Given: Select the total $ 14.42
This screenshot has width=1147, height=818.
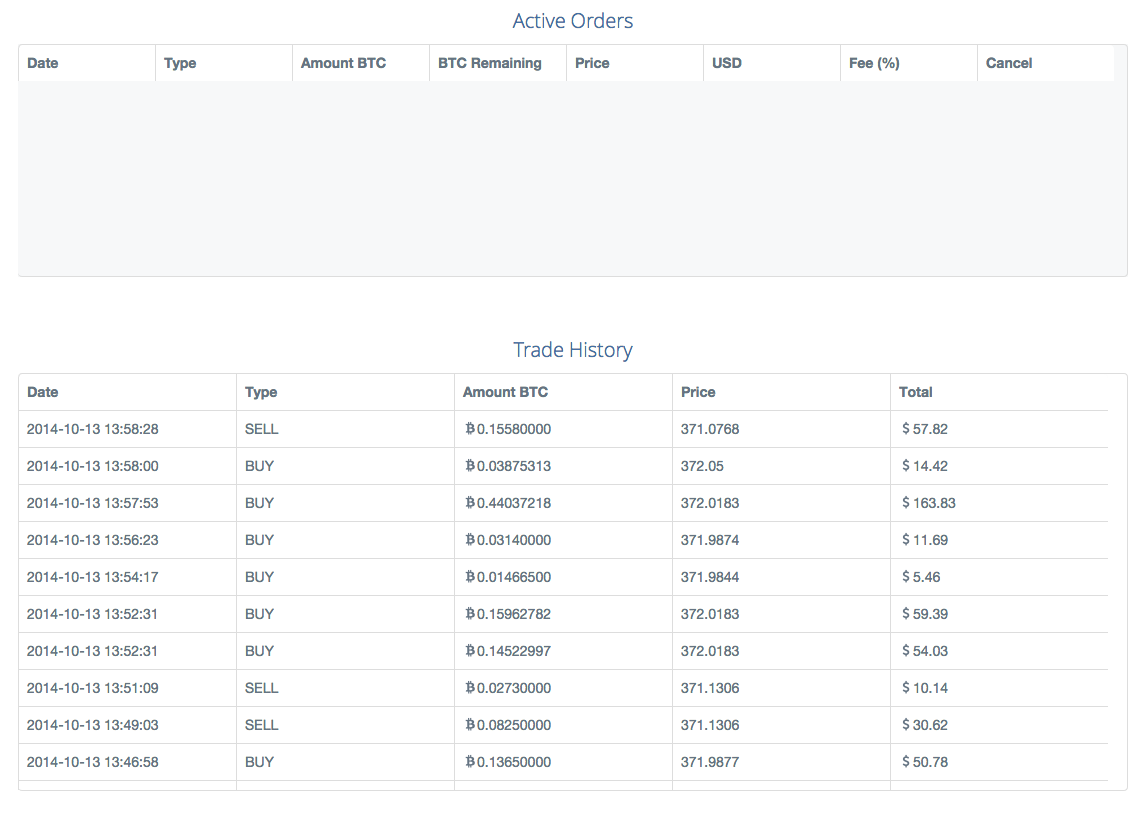Looking at the screenshot, I should tap(925, 466).
